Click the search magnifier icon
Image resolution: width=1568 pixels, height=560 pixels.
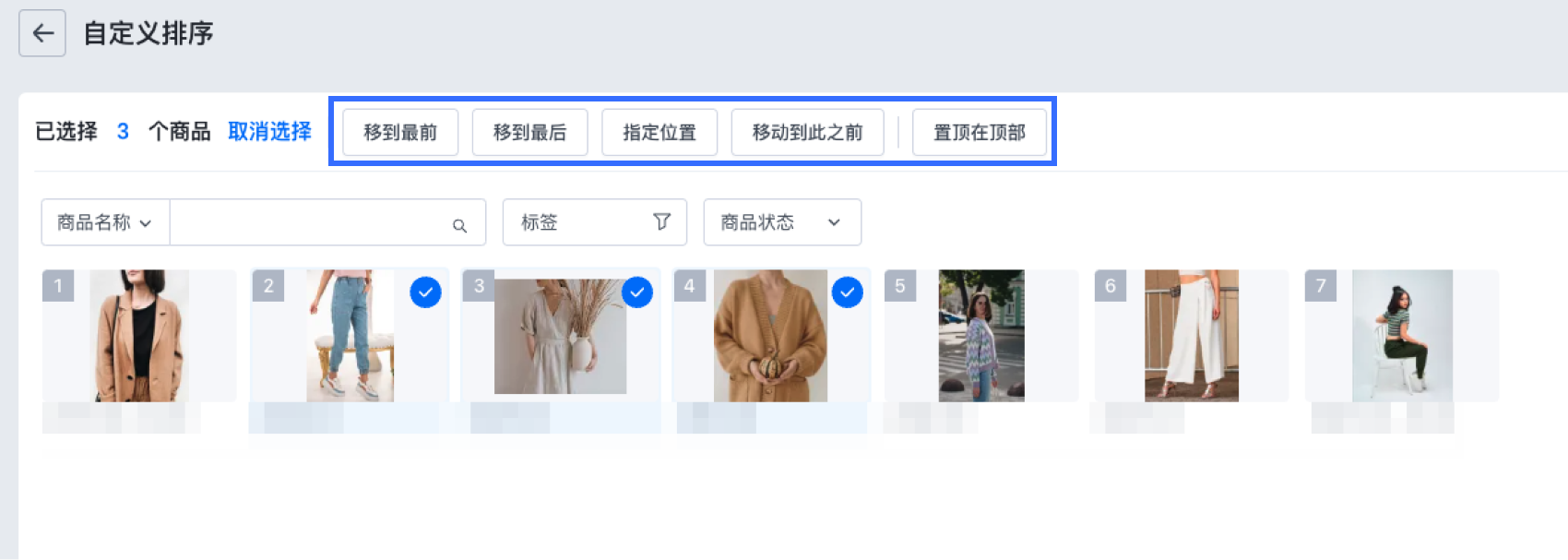[x=459, y=225]
